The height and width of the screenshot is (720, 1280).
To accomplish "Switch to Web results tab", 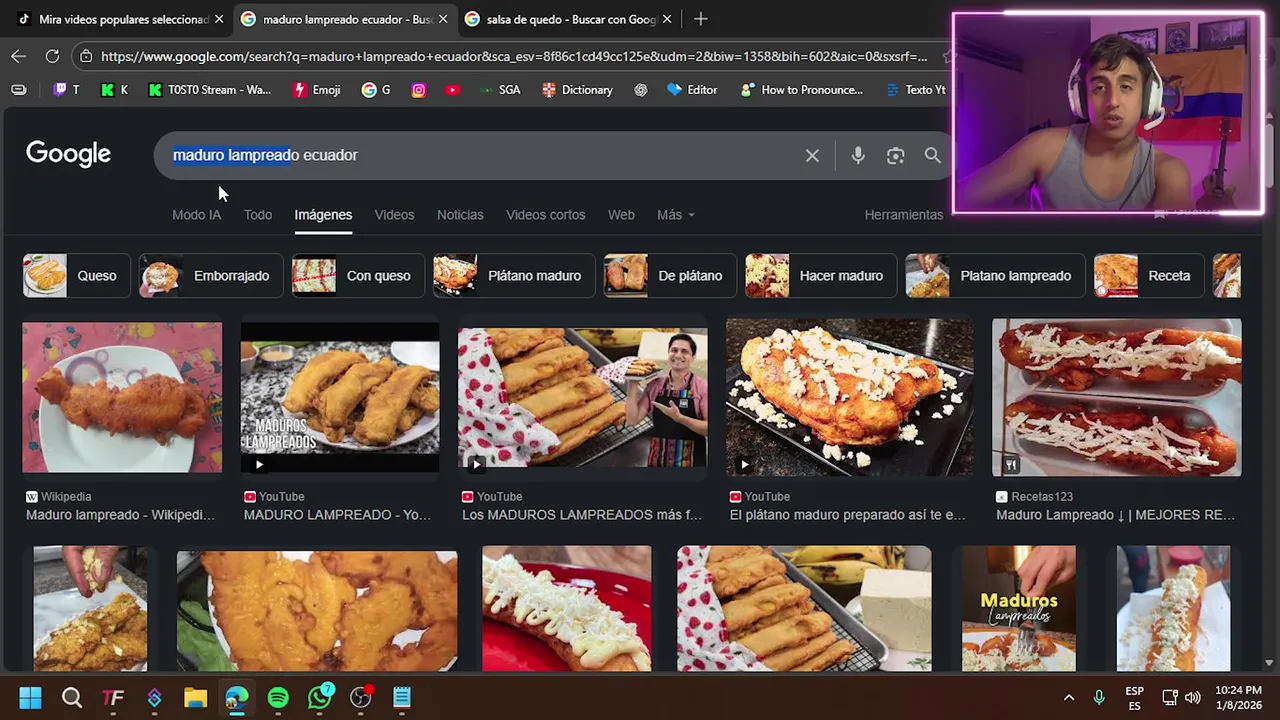I will (x=621, y=215).
